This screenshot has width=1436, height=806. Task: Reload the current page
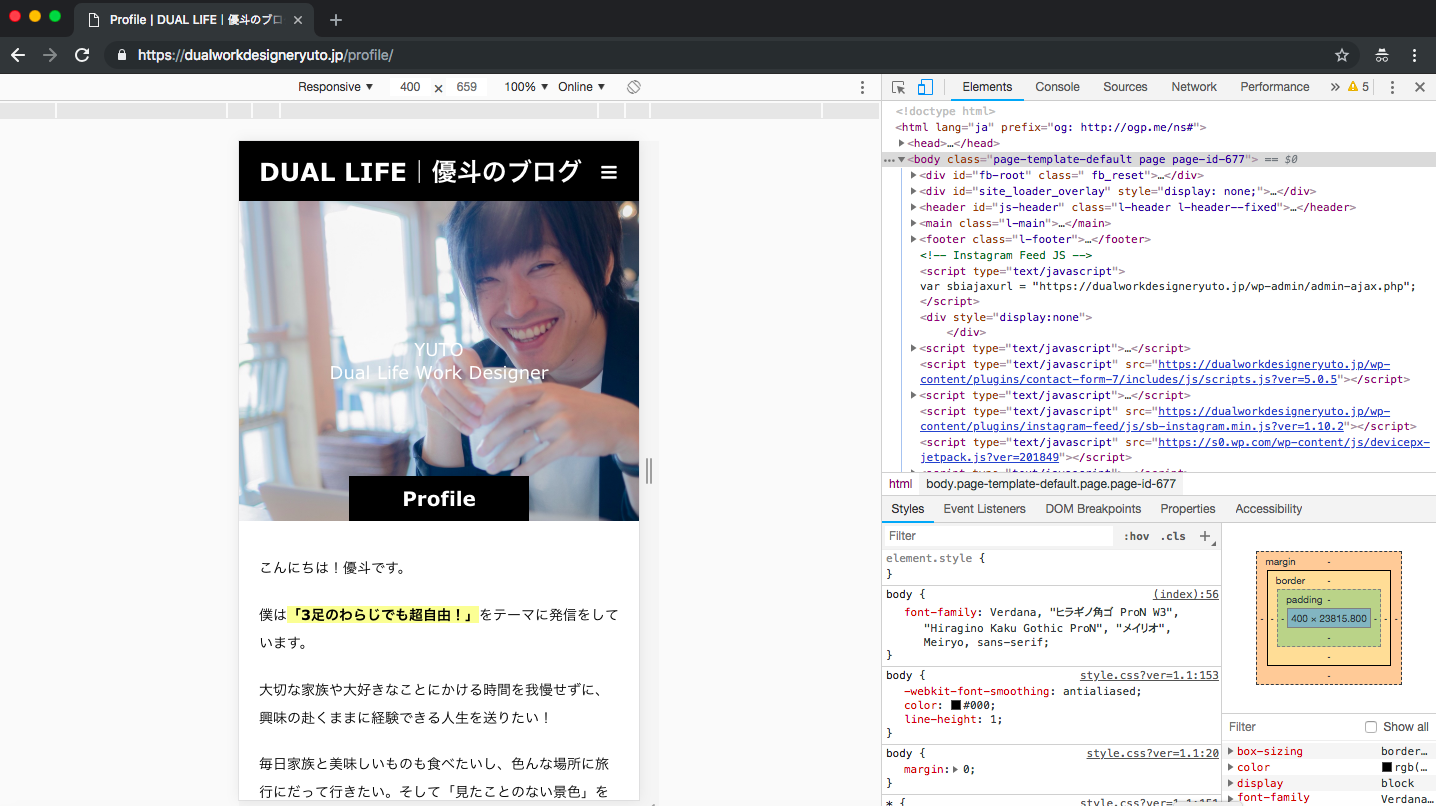pyautogui.click(x=82, y=55)
